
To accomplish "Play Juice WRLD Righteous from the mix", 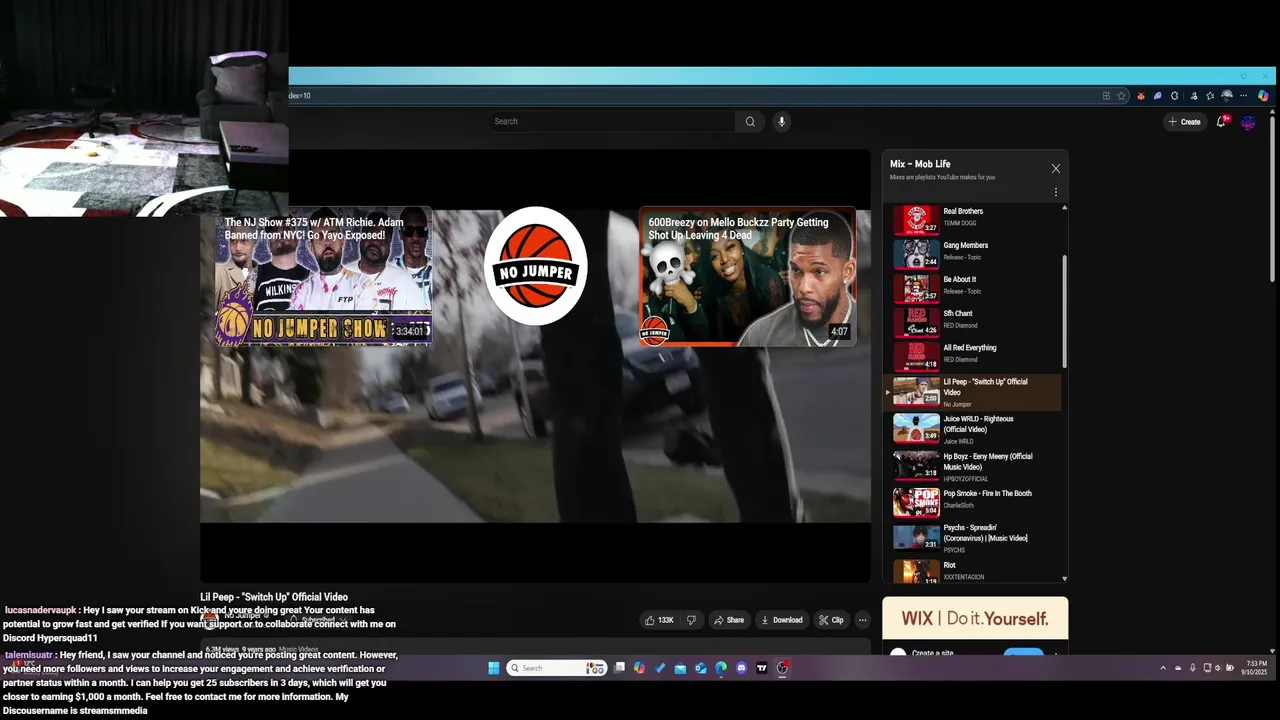I will point(974,429).
